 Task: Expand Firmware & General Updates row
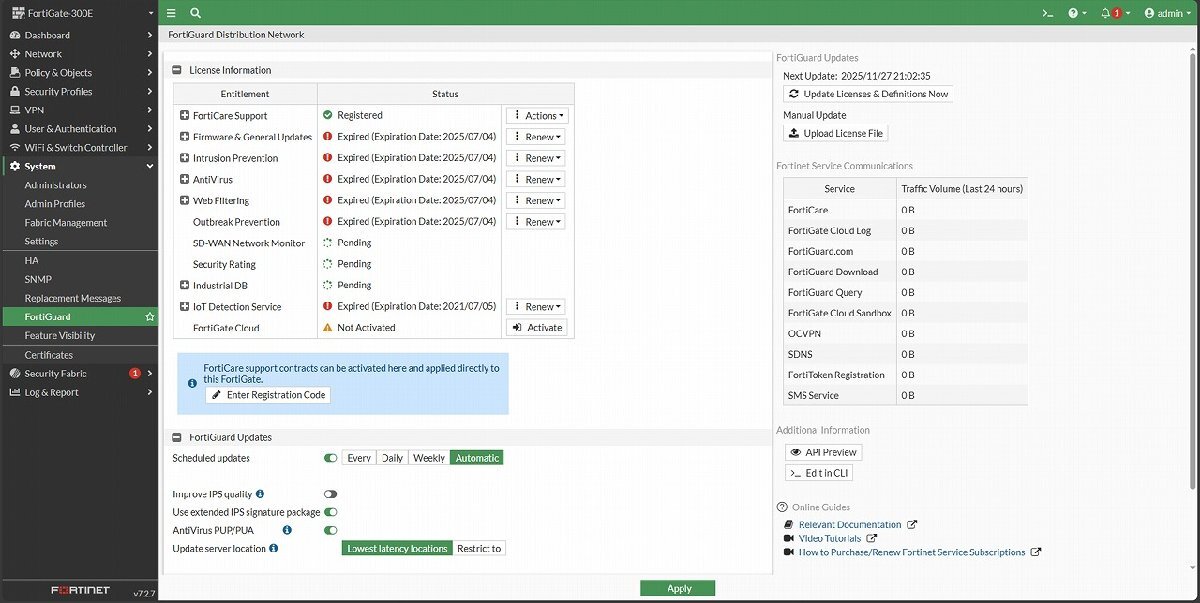pyautogui.click(x=185, y=137)
